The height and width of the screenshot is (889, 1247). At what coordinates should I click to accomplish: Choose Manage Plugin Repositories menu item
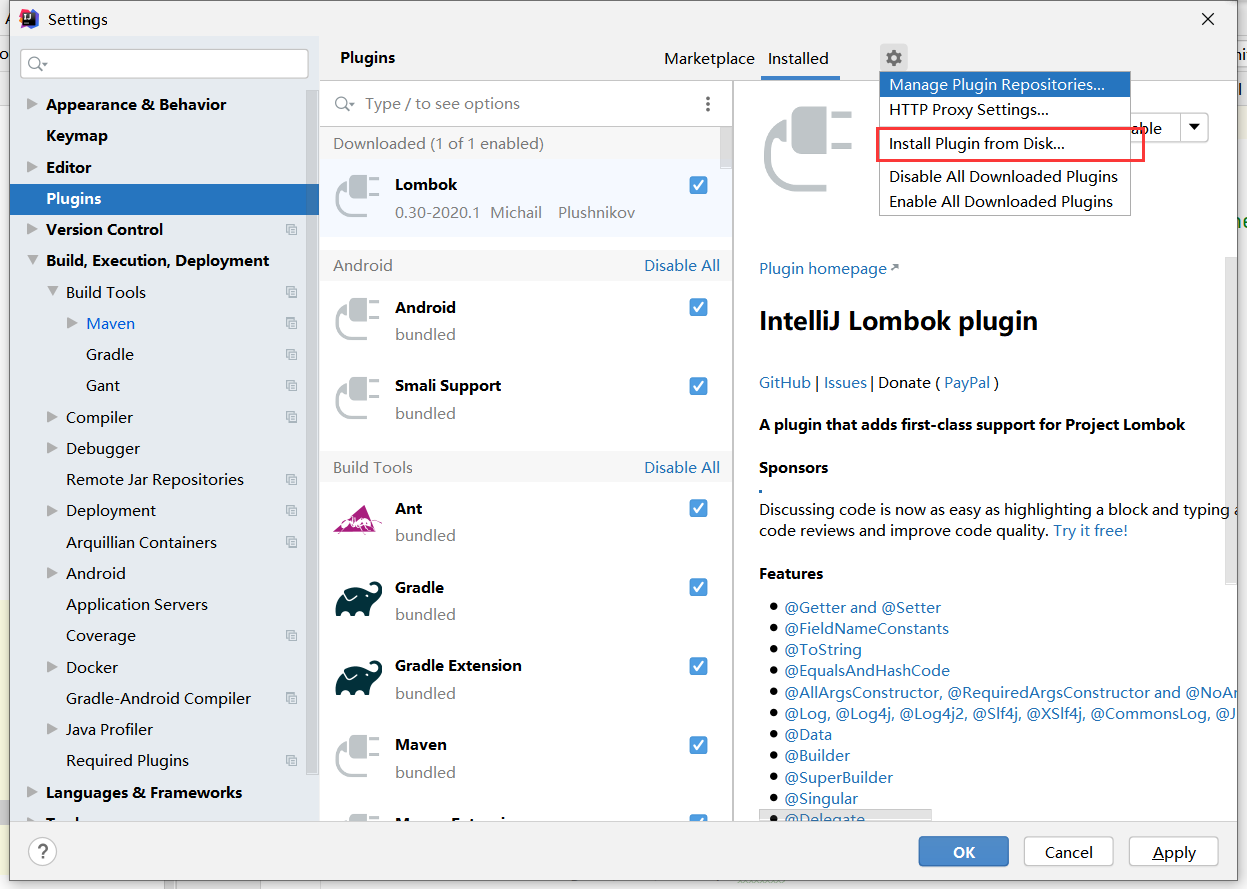(x=1005, y=85)
